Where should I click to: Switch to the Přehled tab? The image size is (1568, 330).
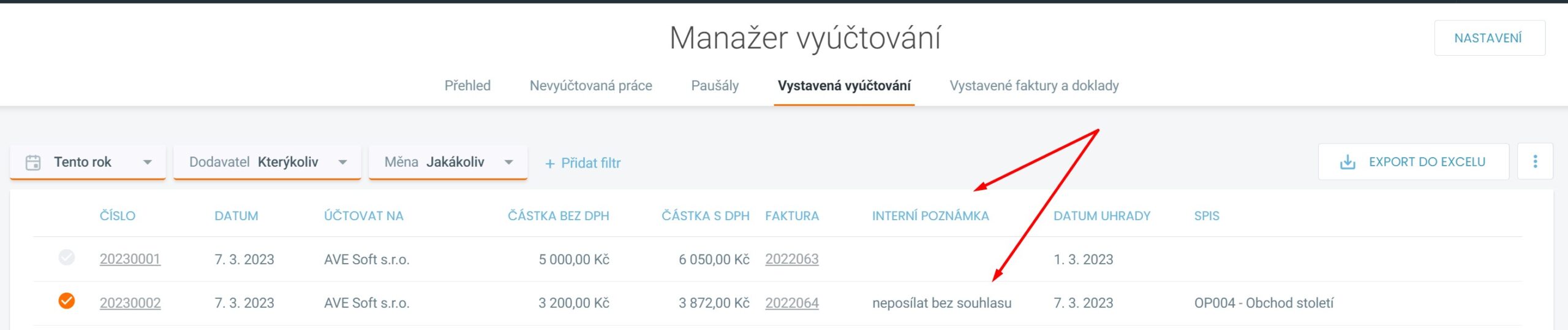coord(467,86)
